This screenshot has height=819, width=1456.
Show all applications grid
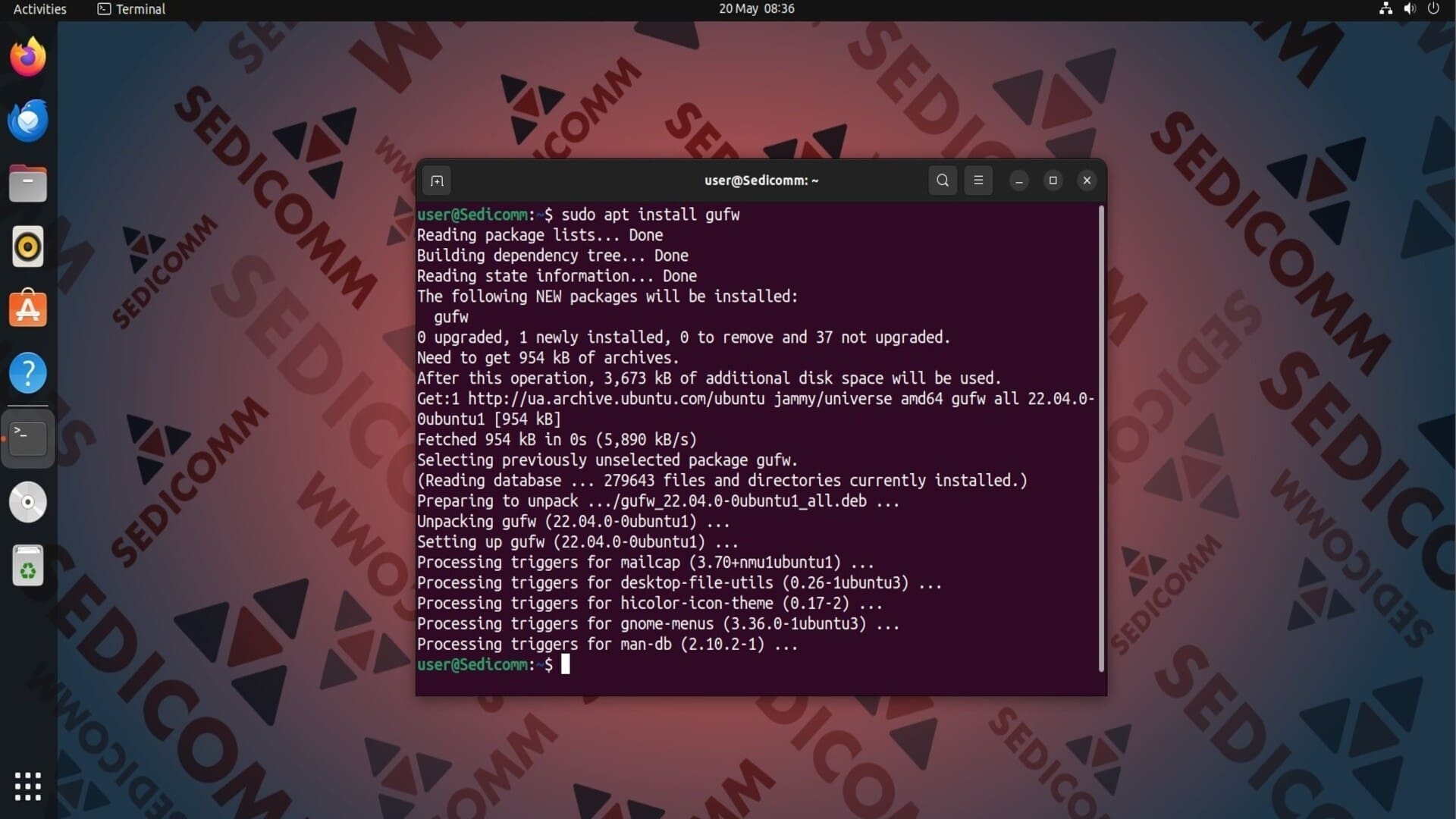[x=28, y=786]
